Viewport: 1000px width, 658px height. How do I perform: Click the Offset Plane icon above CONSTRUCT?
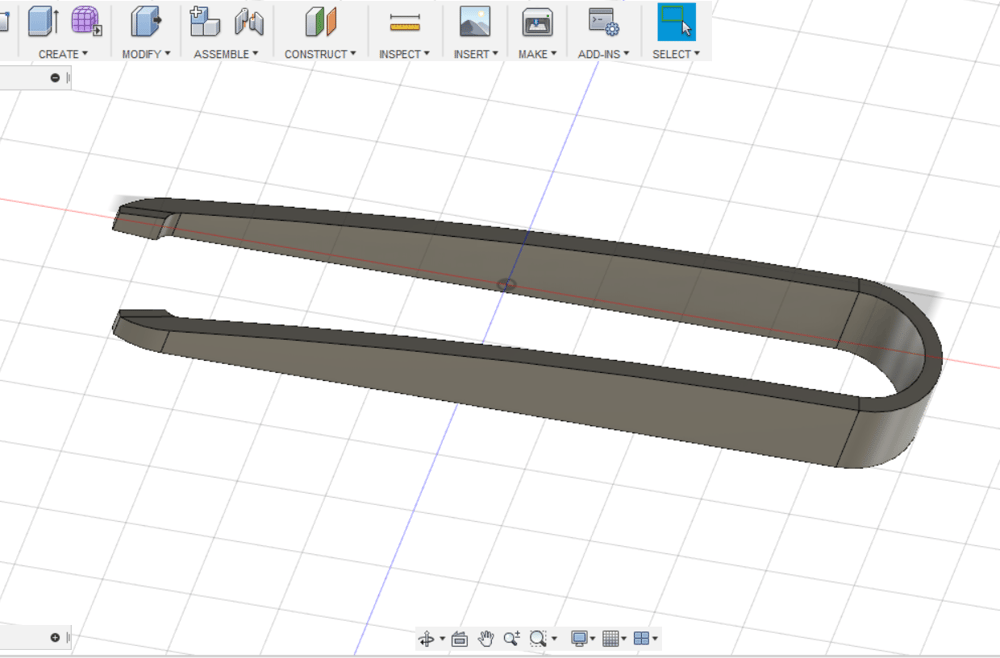(320, 21)
